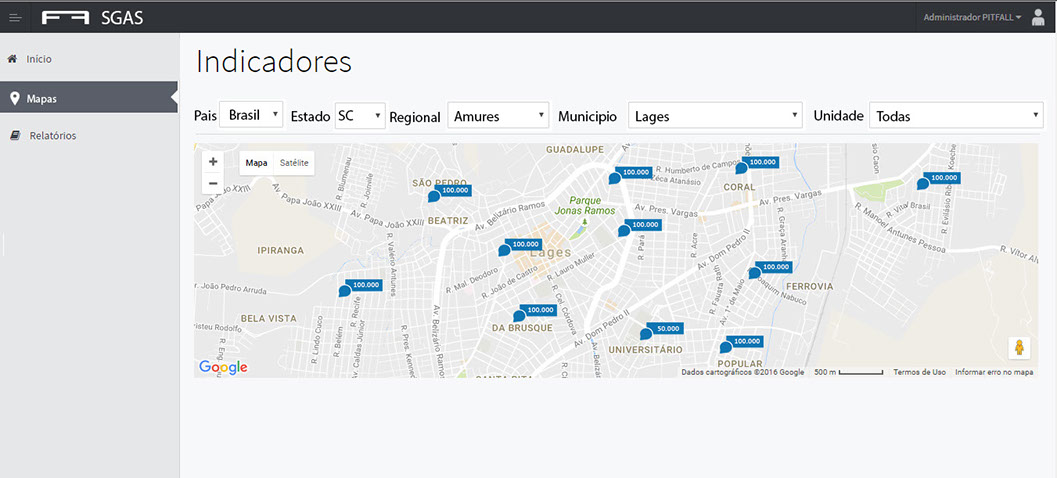The image size is (1057, 478).
Task: Select the marker near São Pedro
Action: [434, 196]
